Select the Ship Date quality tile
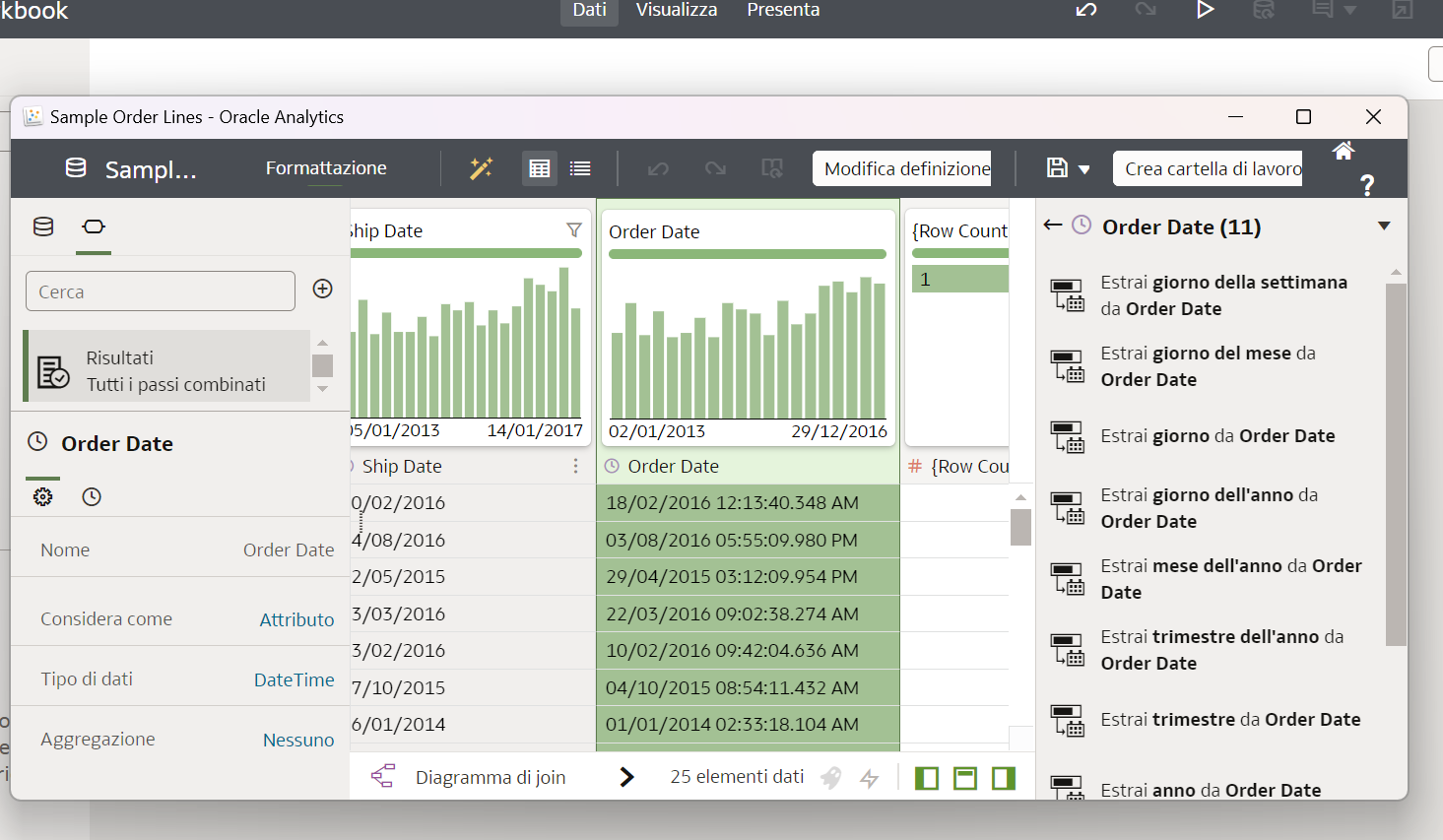1443x840 pixels. pyautogui.click(x=470, y=327)
